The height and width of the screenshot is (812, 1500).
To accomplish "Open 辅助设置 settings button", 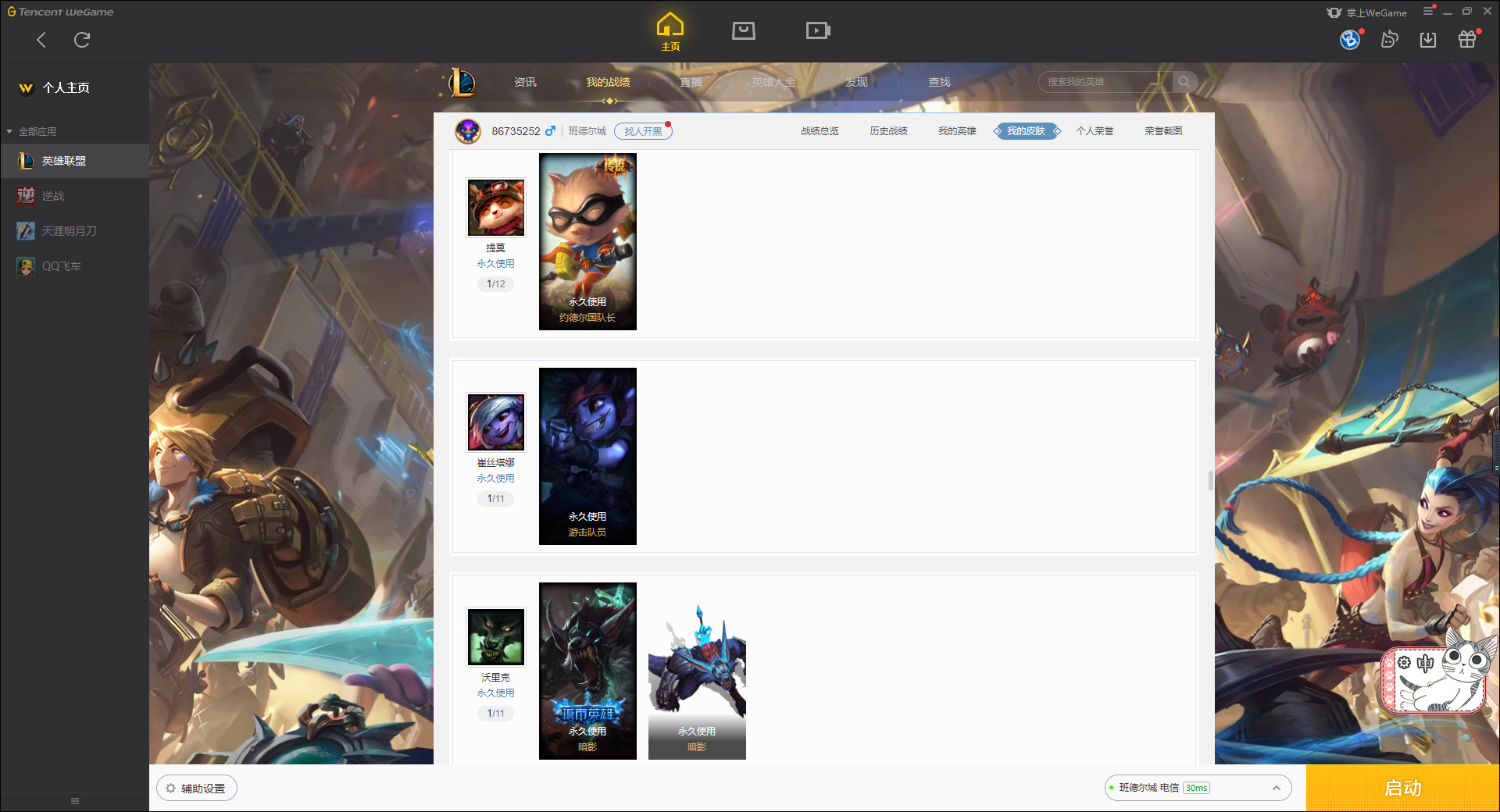I will click(197, 789).
